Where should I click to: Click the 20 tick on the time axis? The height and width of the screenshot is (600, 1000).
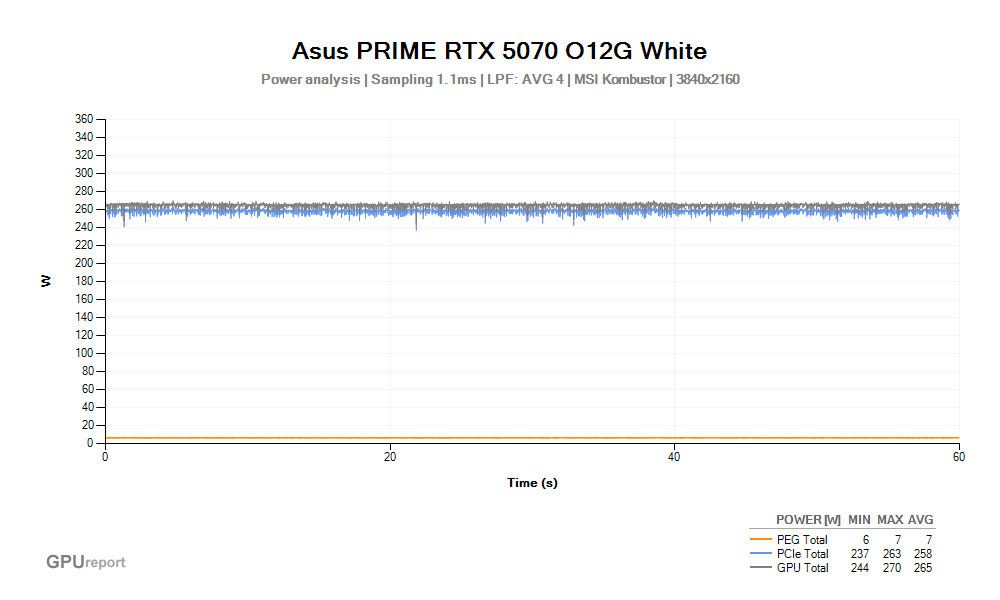point(390,457)
